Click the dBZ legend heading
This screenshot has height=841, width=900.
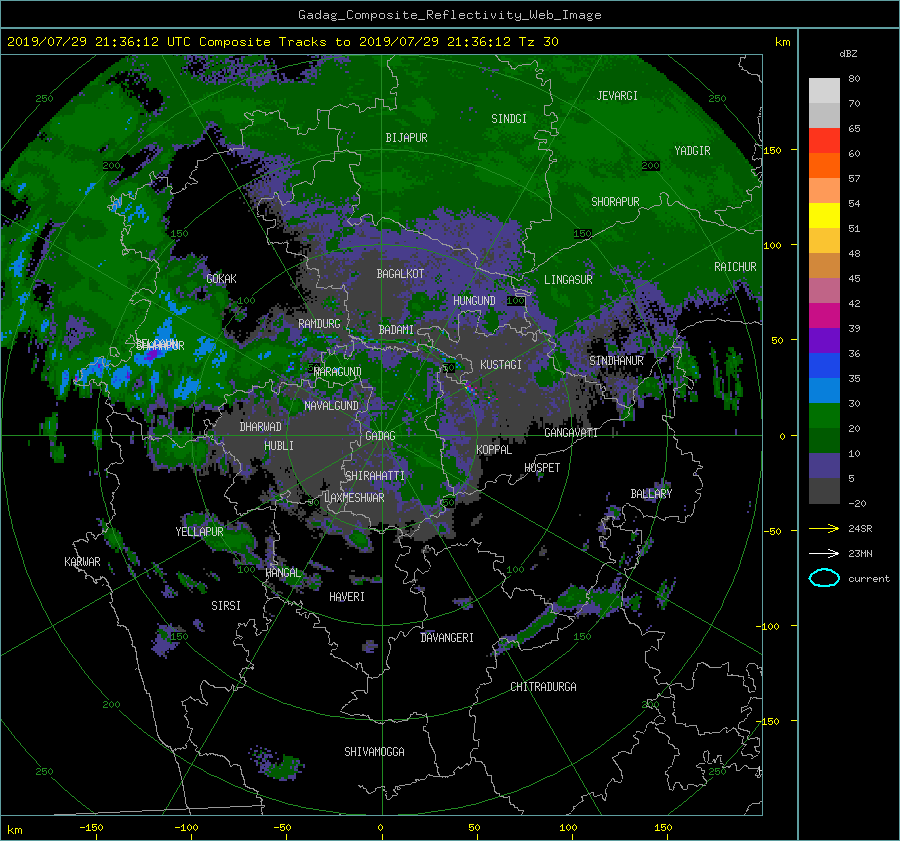tap(848, 53)
